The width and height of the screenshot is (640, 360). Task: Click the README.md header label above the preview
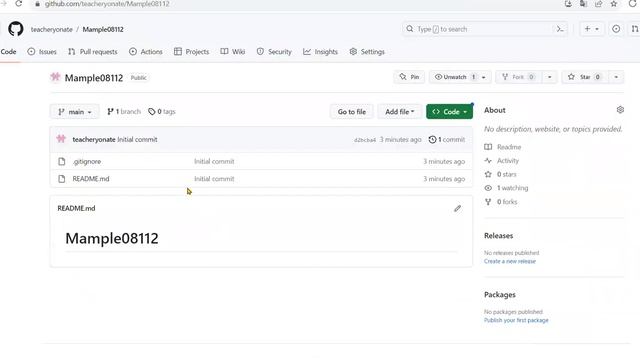[76, 208]
